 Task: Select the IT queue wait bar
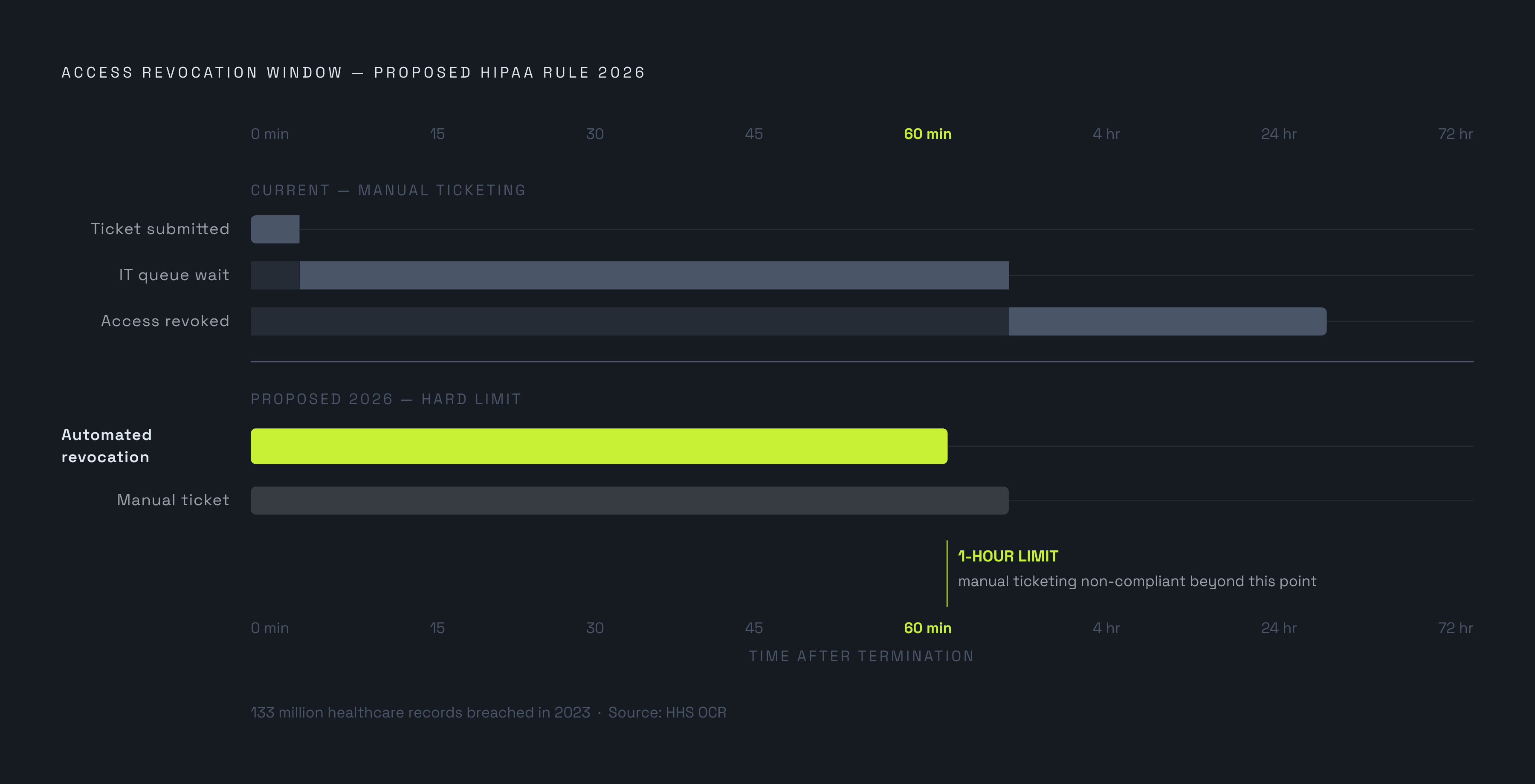(x=654, y=275)
